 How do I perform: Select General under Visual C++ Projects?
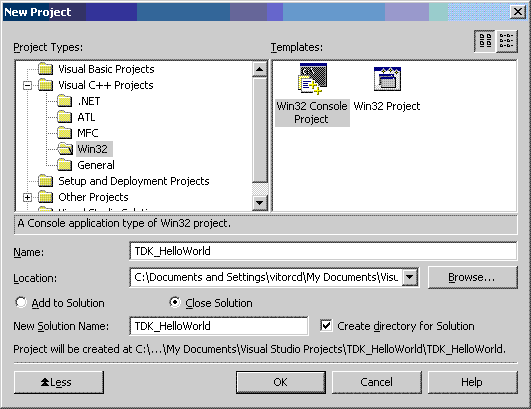(x=96, y=165)
